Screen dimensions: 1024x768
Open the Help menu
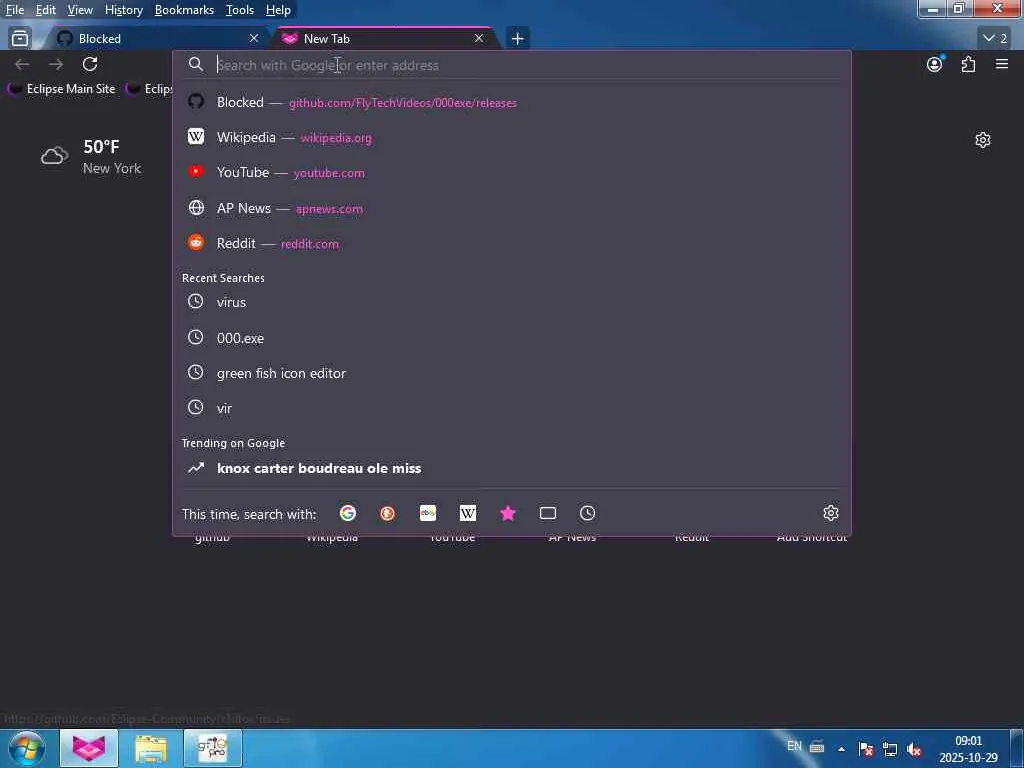(278, 10)
